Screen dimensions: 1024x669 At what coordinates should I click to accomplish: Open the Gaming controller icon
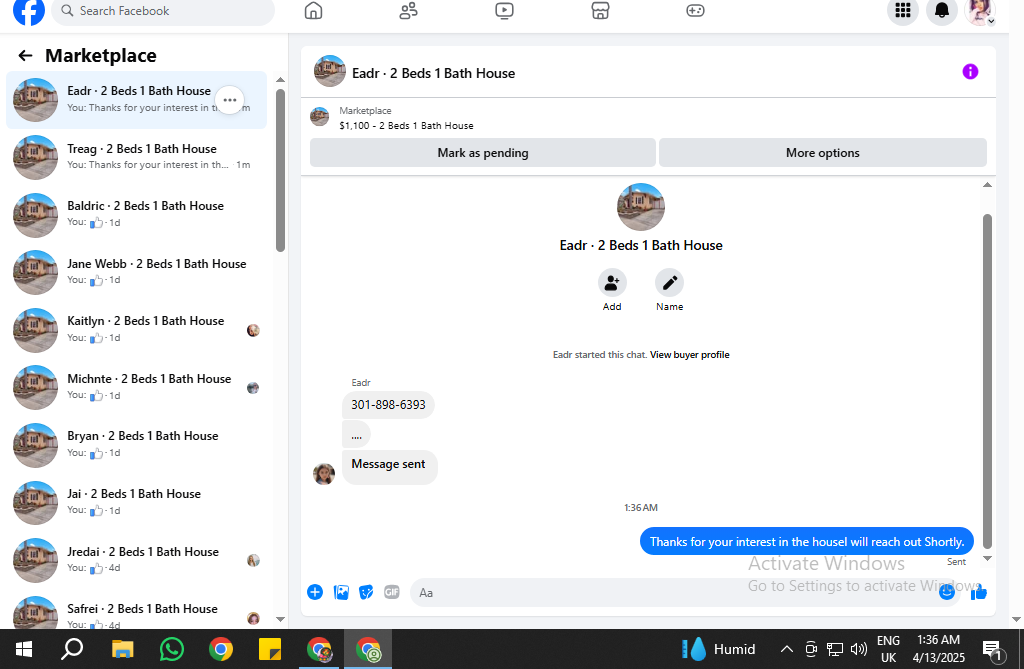coord(696,10)
